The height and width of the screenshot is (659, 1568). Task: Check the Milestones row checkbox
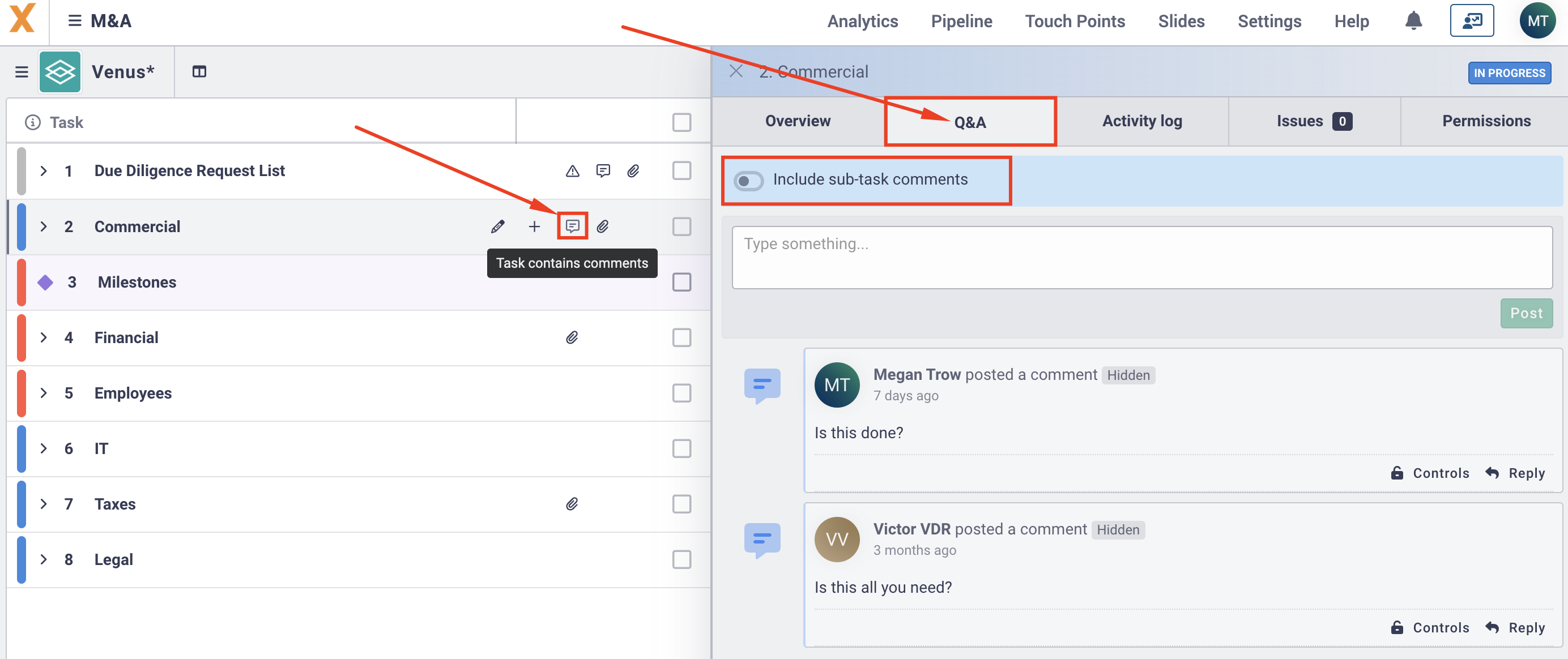pyautogui.click(x=681, y=282)
